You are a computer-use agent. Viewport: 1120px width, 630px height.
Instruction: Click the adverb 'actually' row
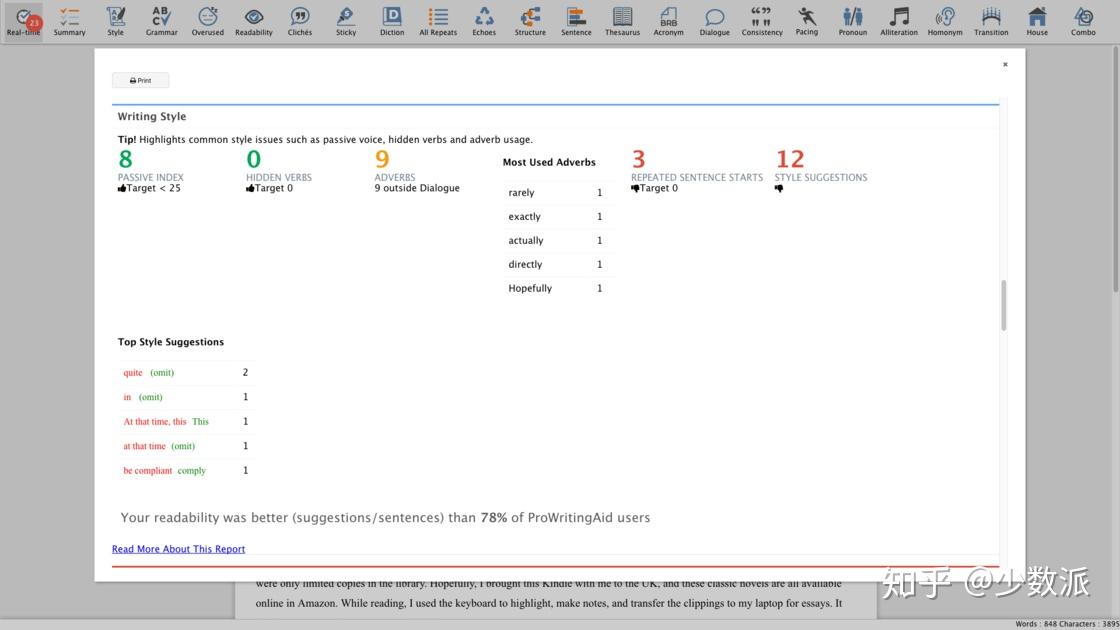coord(557,240)
